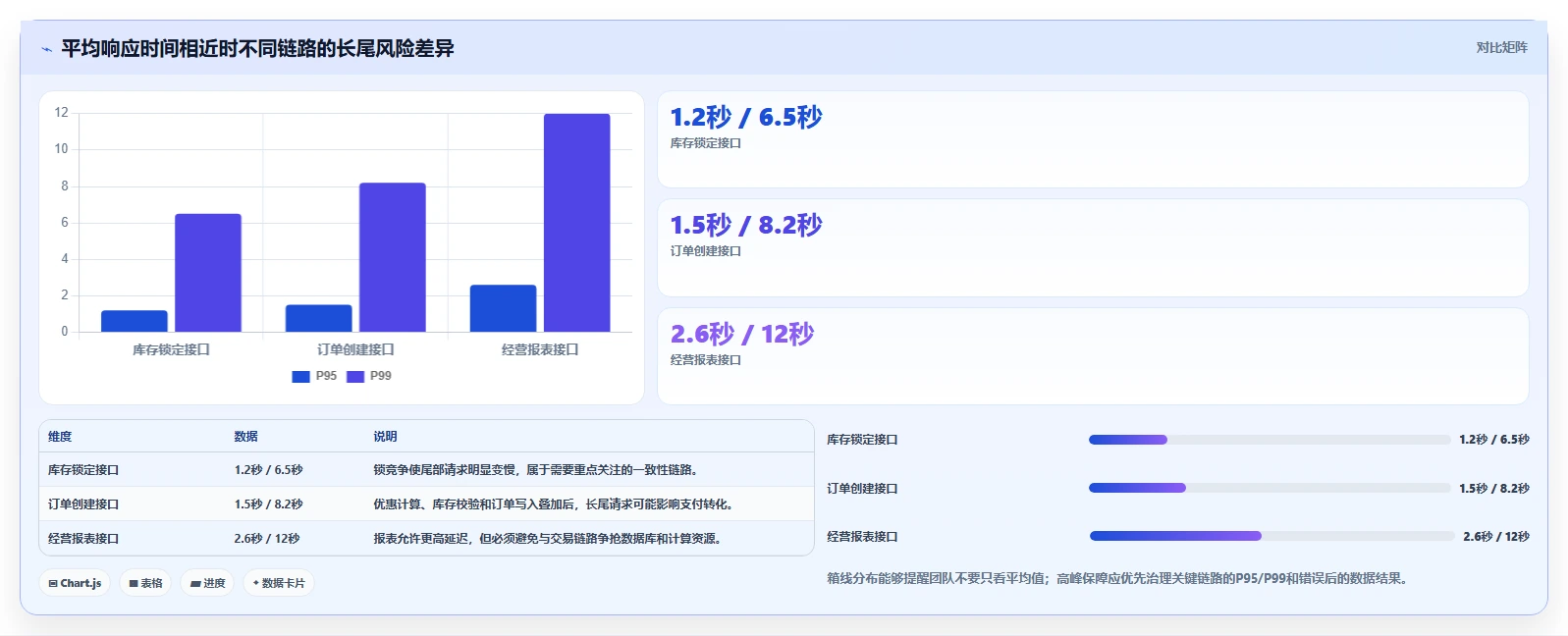1568x636 pixels.
Task: Click progress value 1.5秒 / 8.2秒
Action: pos(1493,489)
